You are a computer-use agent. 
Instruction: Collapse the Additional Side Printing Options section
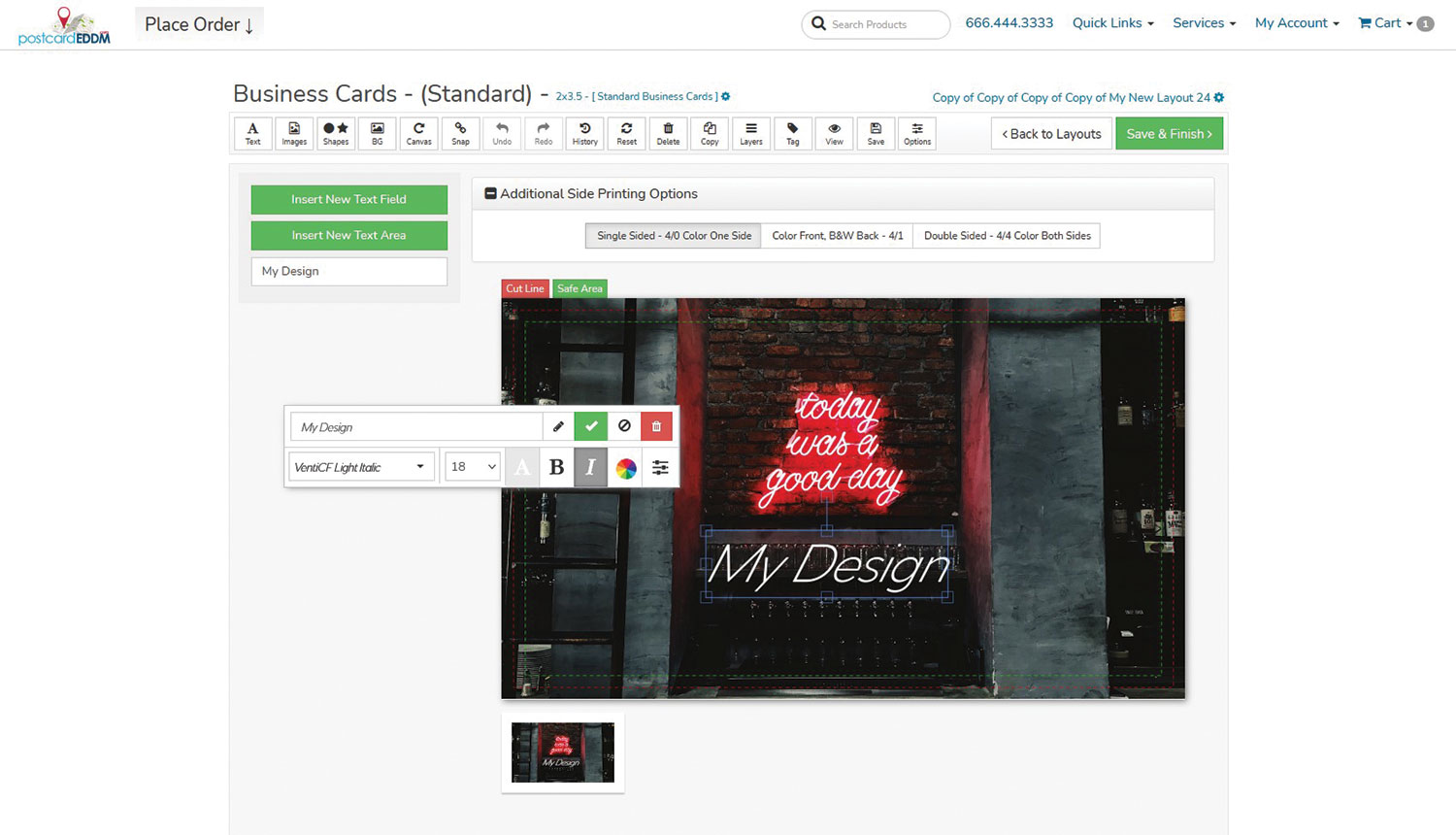pyautogui.click(x=490, y=193)
